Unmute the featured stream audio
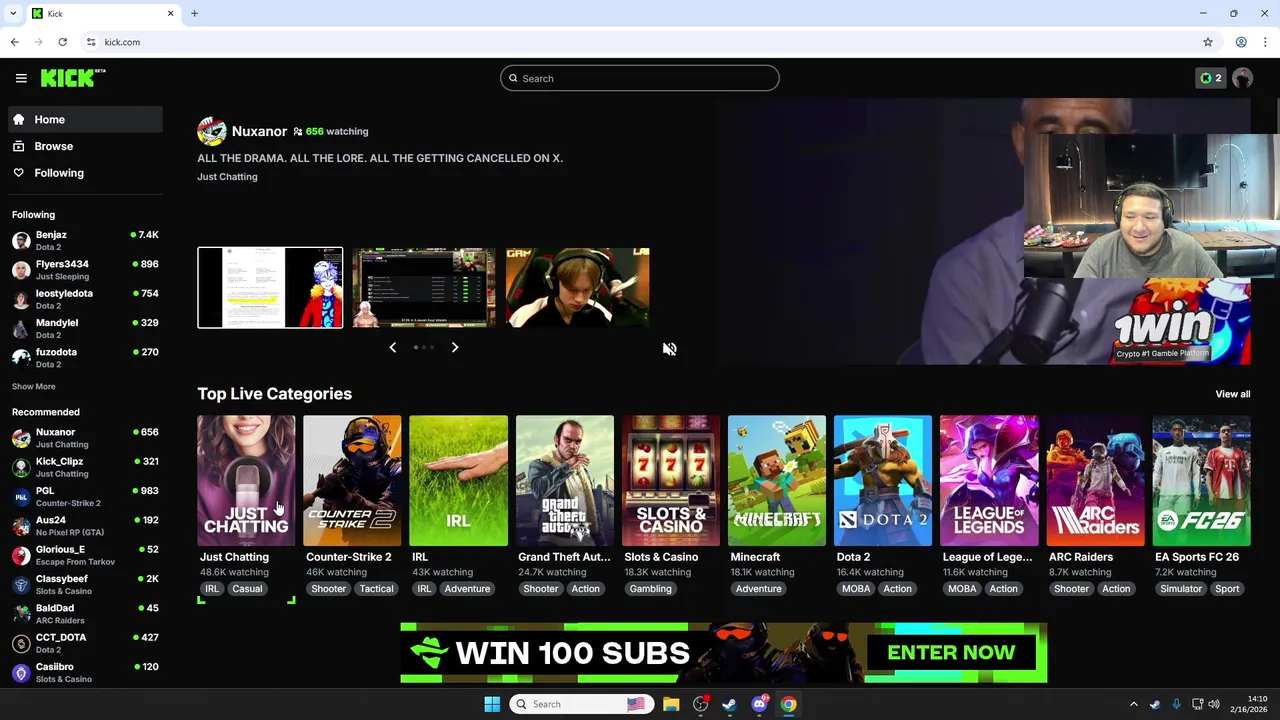 (669, 349)
